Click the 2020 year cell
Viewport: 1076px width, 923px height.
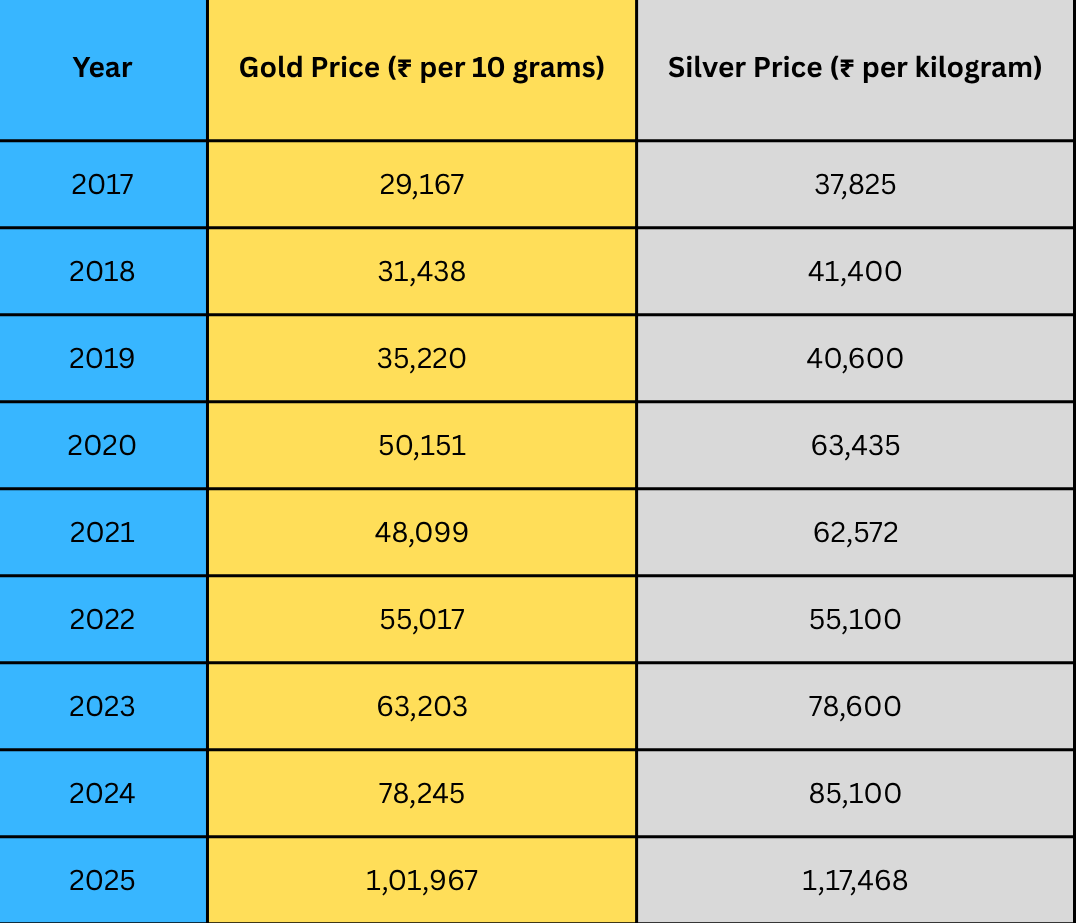[102, 445]
